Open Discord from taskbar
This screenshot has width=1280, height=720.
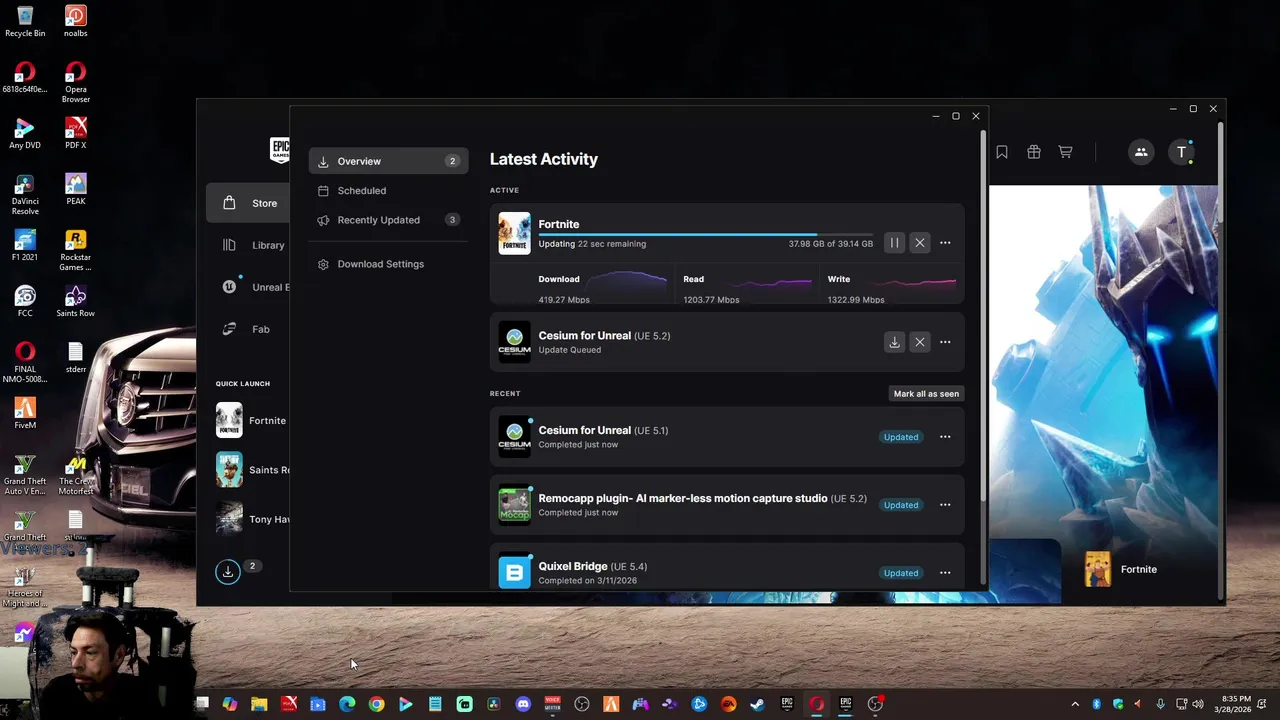click(x=523, y=704)
